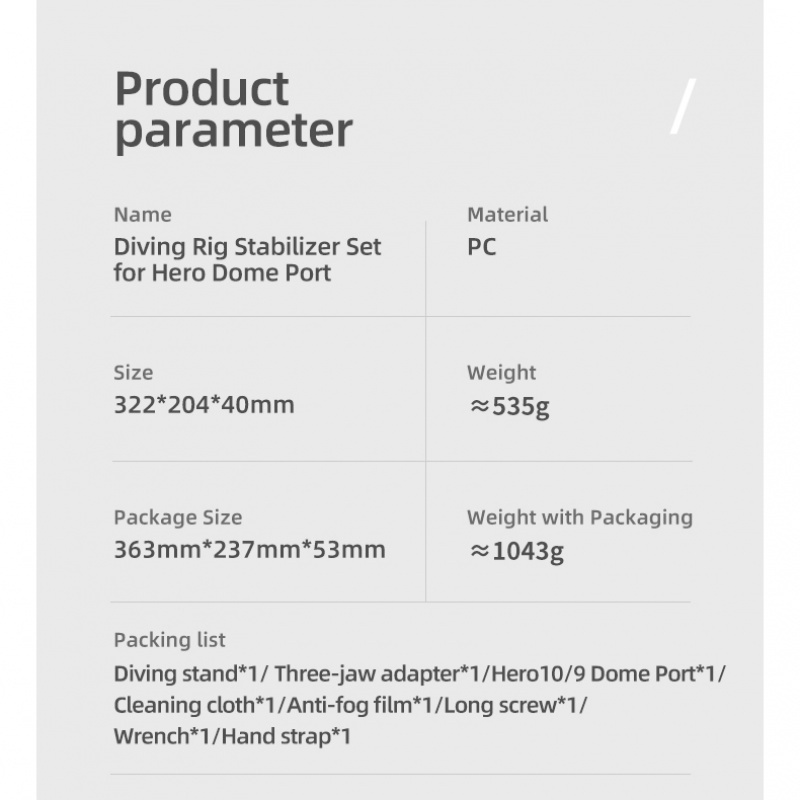
Task: Click the Material label
Action: [507, 214]
